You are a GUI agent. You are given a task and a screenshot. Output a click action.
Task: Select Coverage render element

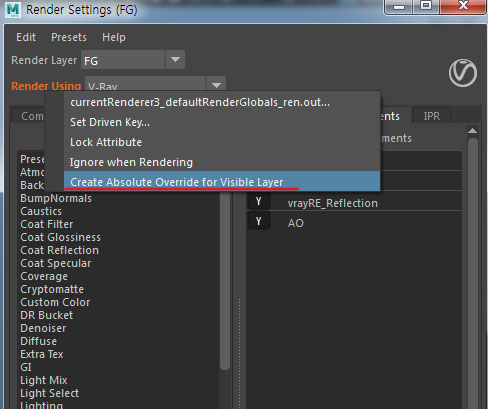tap(44, 276)
